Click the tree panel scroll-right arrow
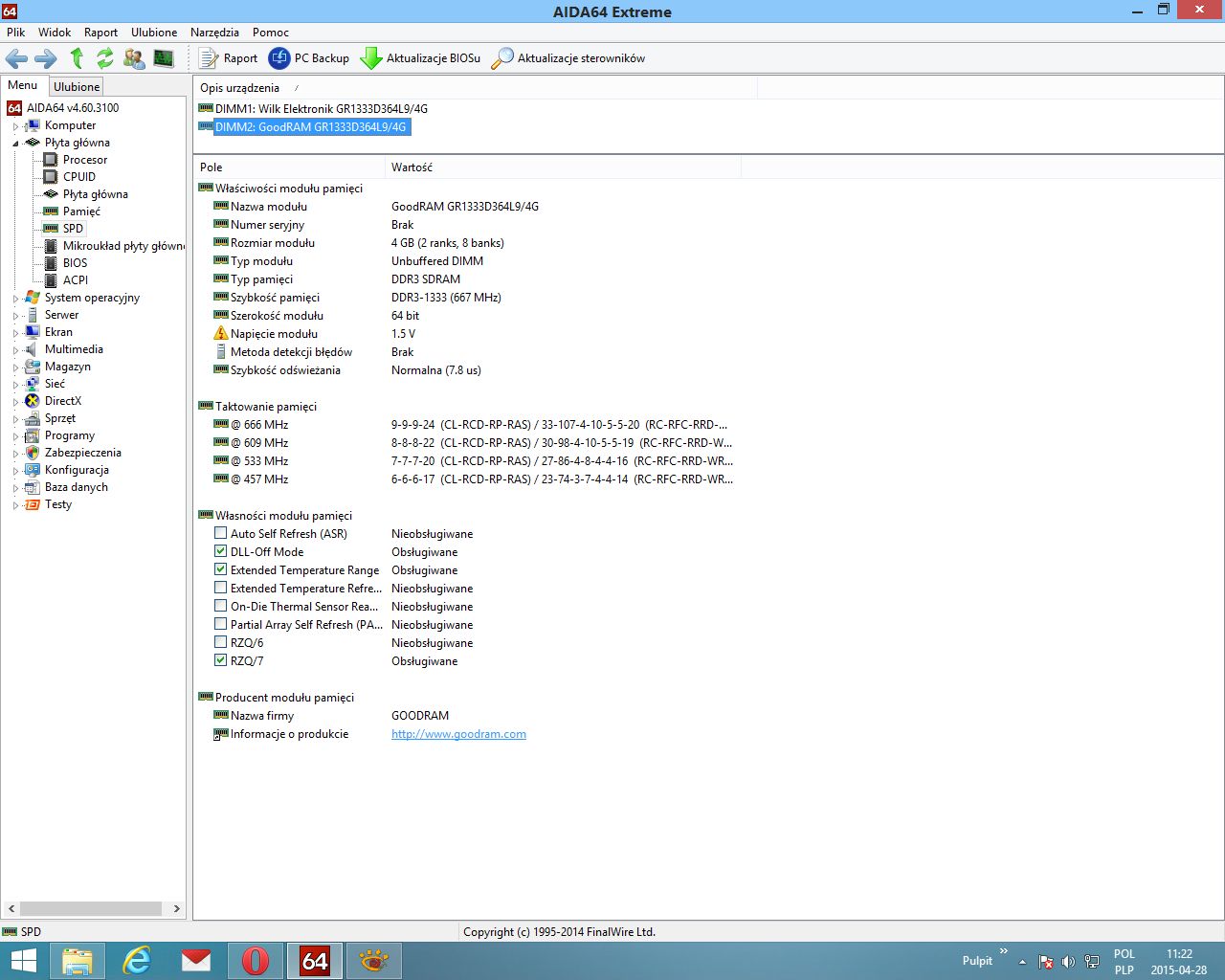1225x980 pixels. [177, 908]
